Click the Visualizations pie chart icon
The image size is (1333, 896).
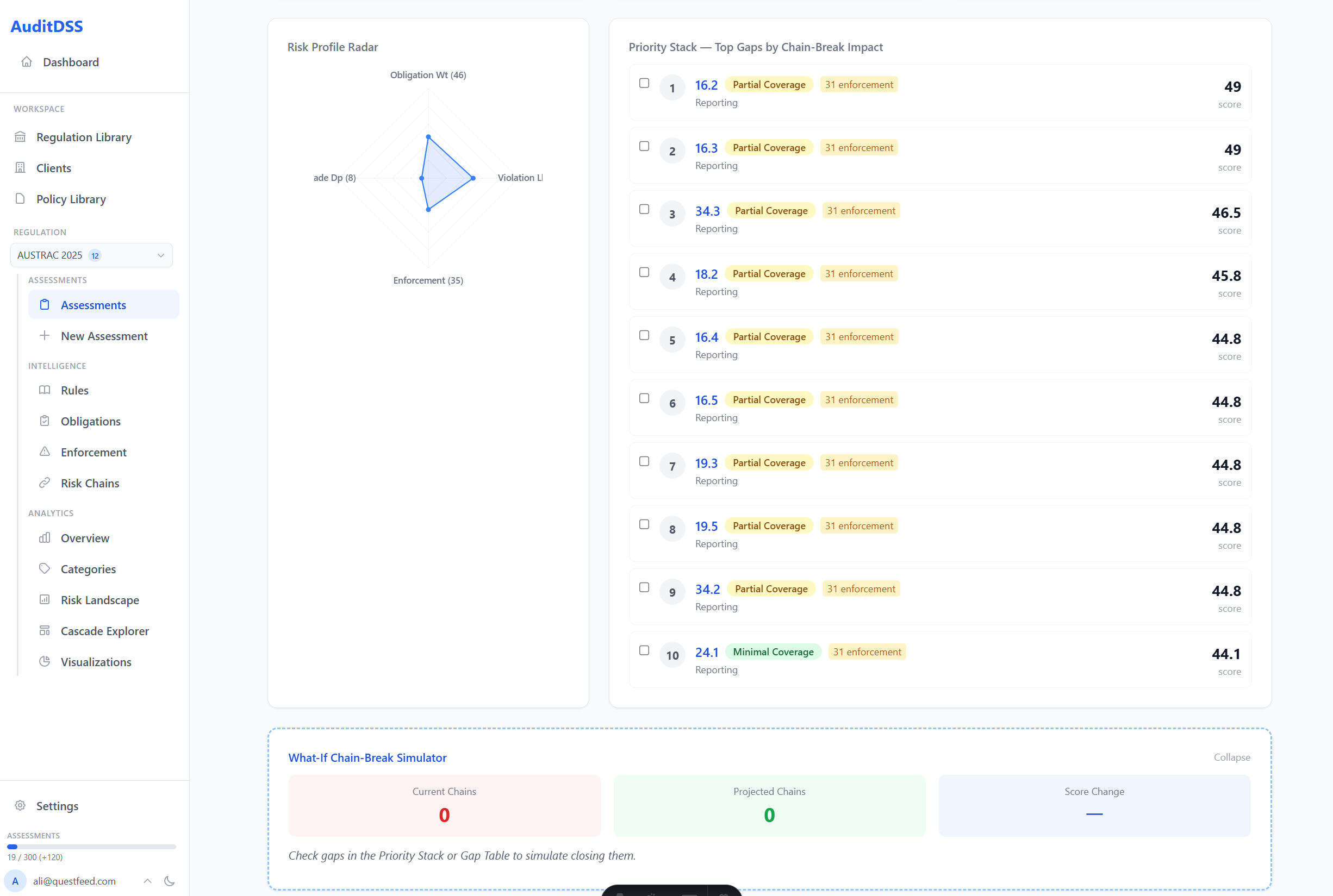click(45, 662)
